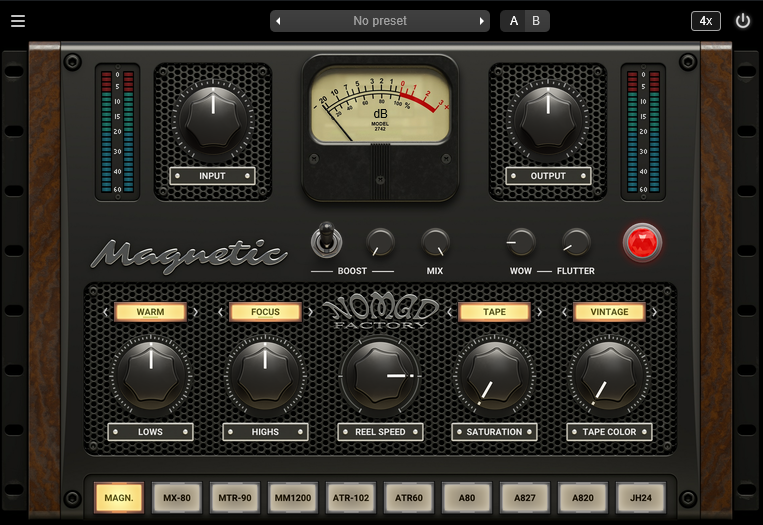Open the TAPE saturation mode selector
Image resolution: width=763 pixels, height=525 pixels.
(x=494, y=312)
